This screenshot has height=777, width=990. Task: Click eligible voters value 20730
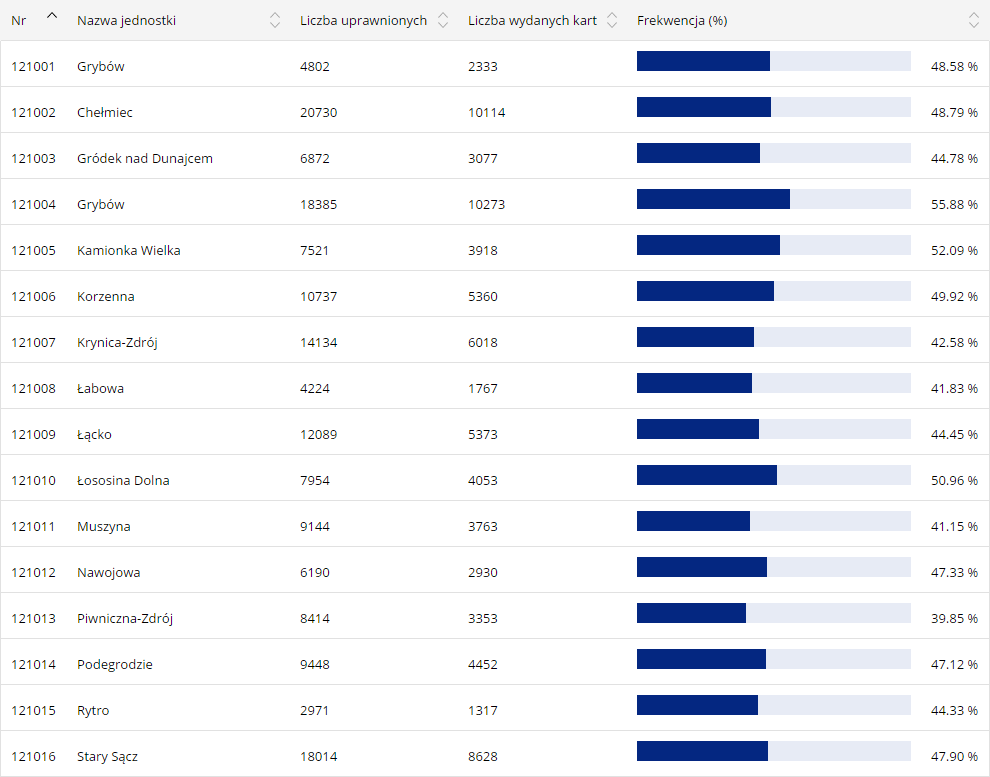pos(318,113)
